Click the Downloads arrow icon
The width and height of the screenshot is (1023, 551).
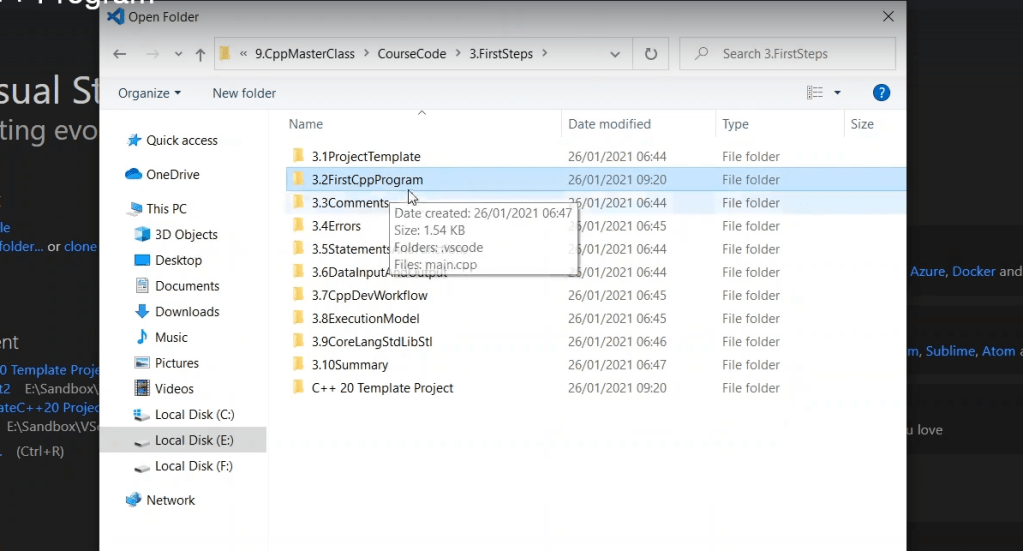point(142,312)
